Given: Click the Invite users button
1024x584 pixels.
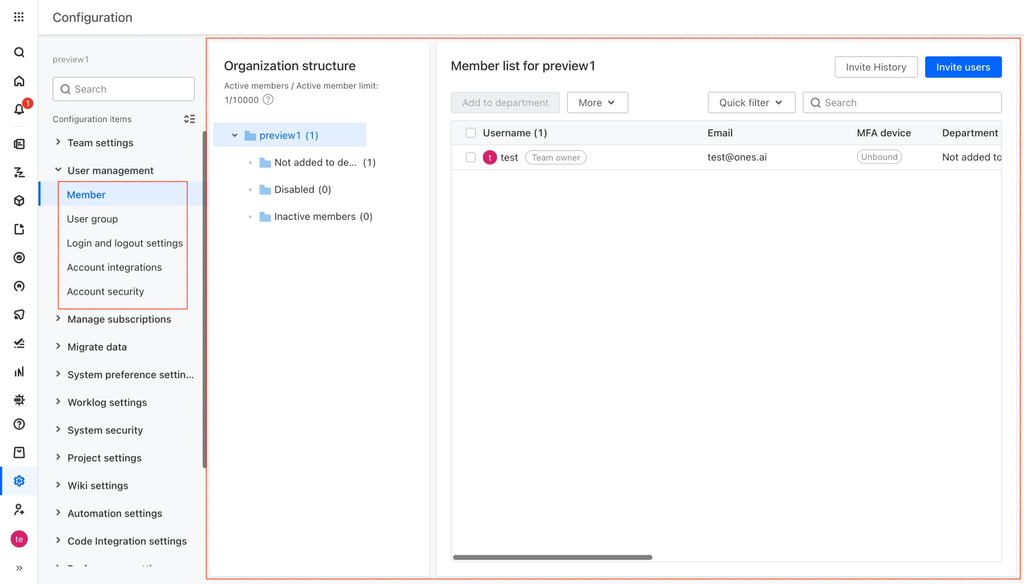Looking at the screenshot, I should [963, 67].
